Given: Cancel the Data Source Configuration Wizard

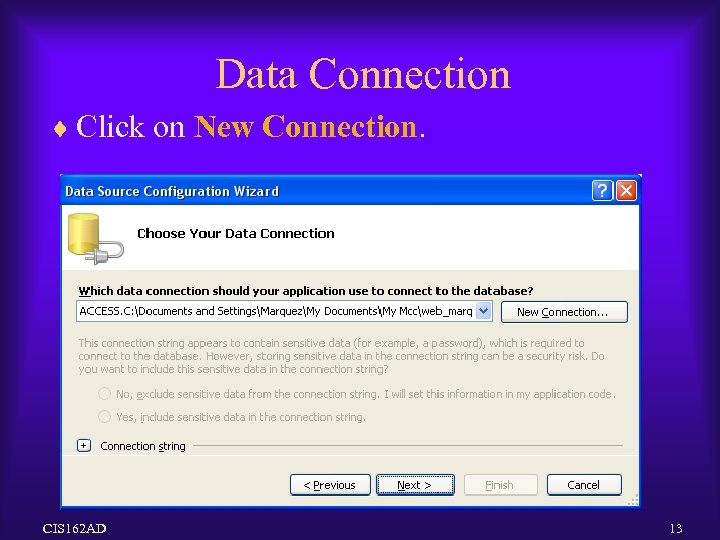Looking at the screenshot, I should (x=584, y=485).
